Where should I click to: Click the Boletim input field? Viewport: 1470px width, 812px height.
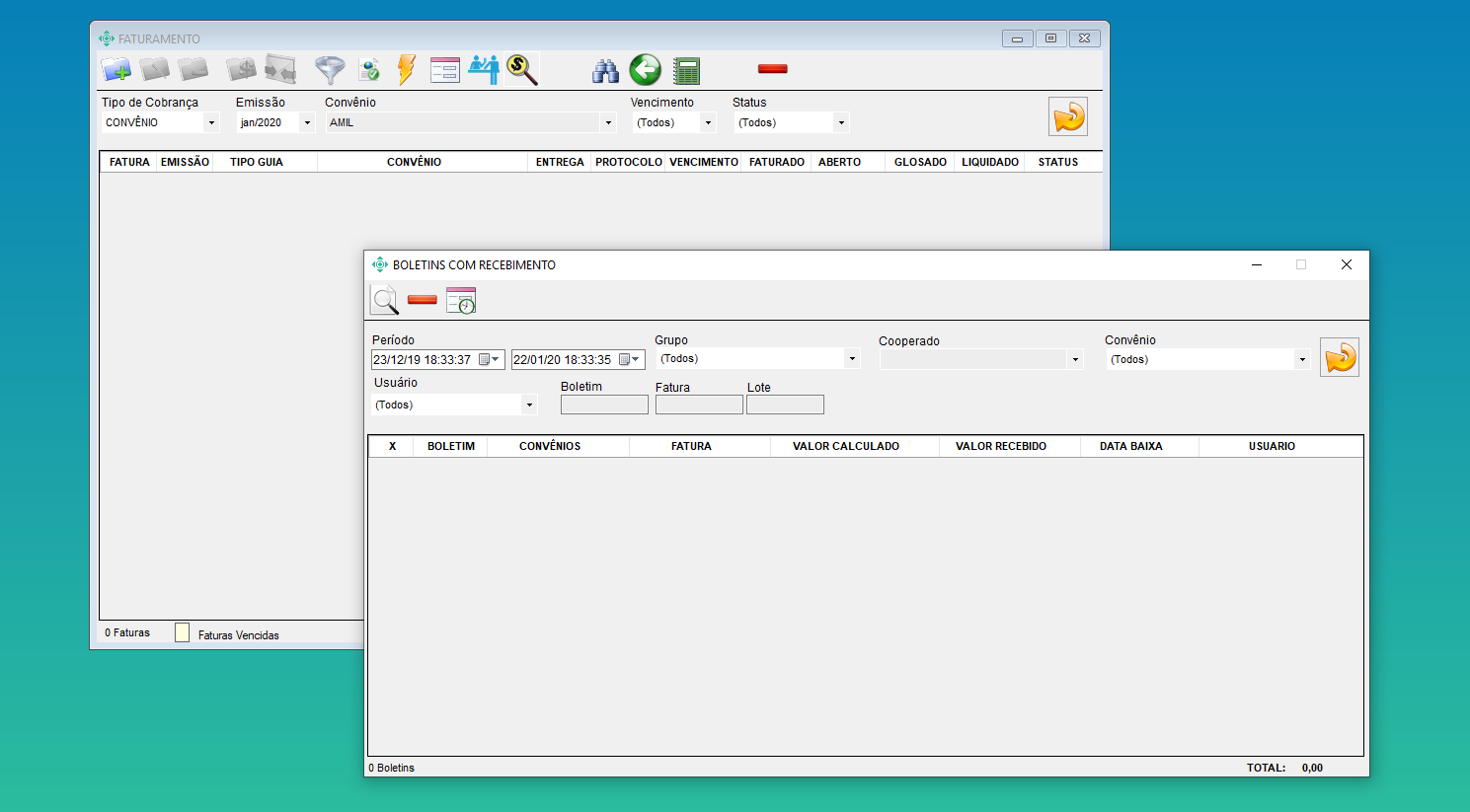pos(604,405)
